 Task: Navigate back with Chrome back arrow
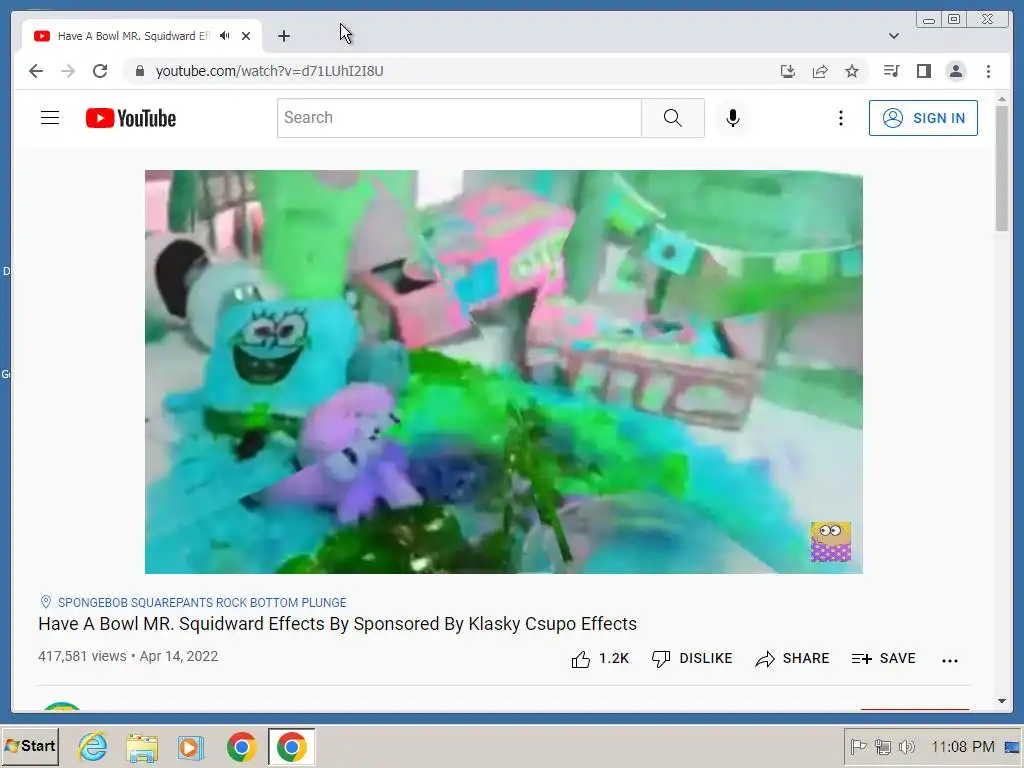click(36, 71)
